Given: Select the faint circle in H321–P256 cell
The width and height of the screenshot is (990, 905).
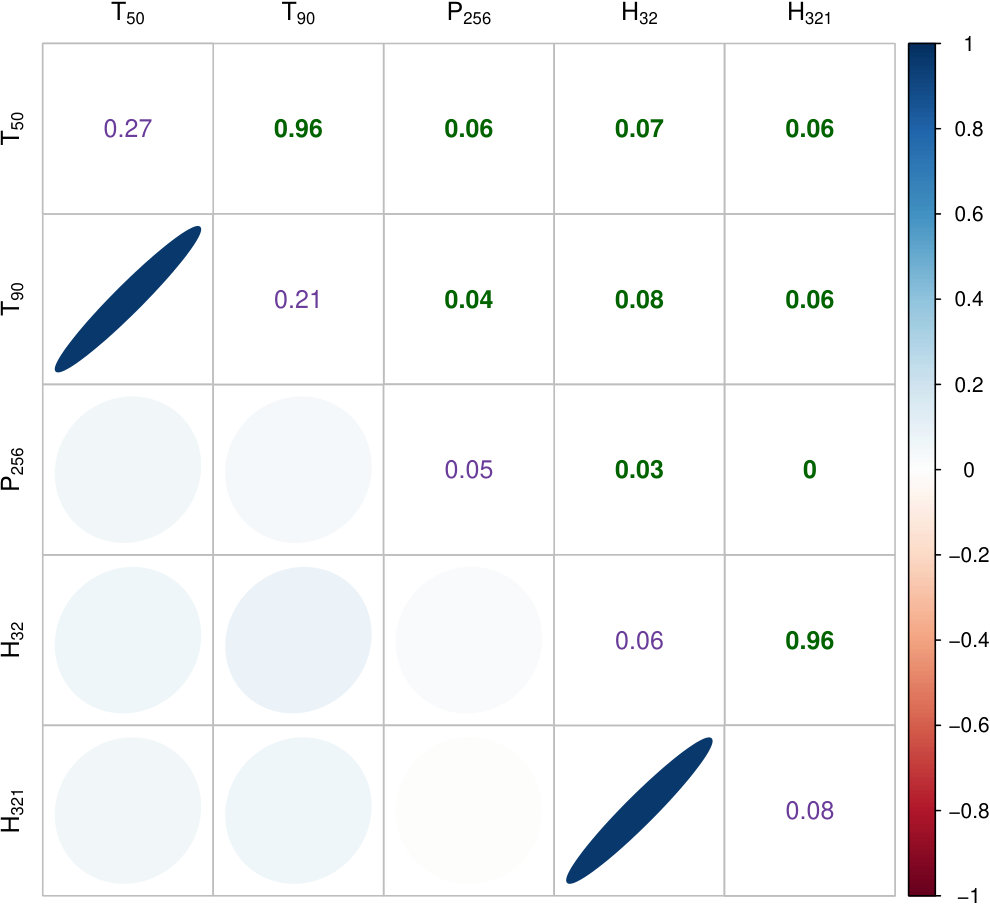Looking at the screenshot, I should (x=468, y=810).
